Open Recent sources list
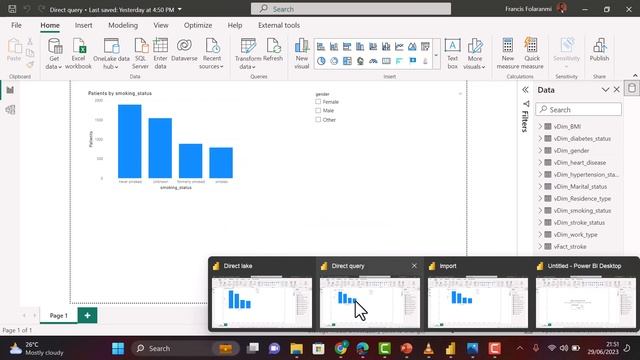Screen dimensions: 640x360 pos(211,53)
